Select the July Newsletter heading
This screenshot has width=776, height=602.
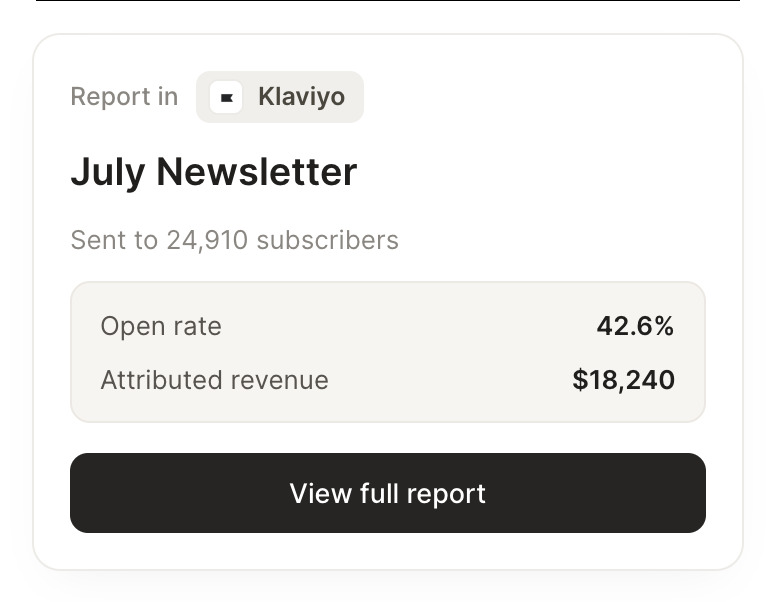click(214, 172)
